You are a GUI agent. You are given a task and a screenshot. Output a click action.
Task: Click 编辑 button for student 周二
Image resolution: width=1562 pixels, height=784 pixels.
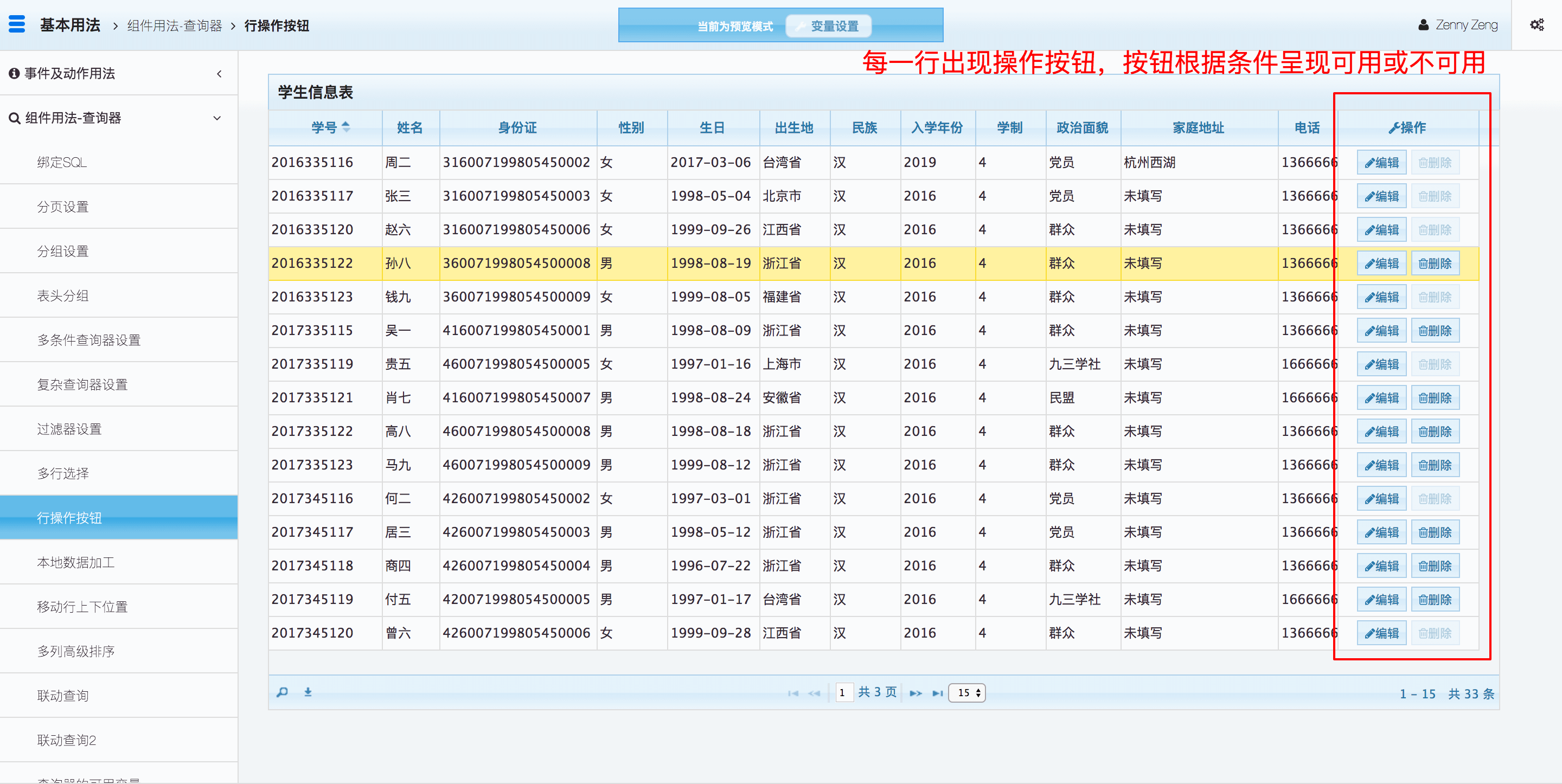coord(1381,163)
